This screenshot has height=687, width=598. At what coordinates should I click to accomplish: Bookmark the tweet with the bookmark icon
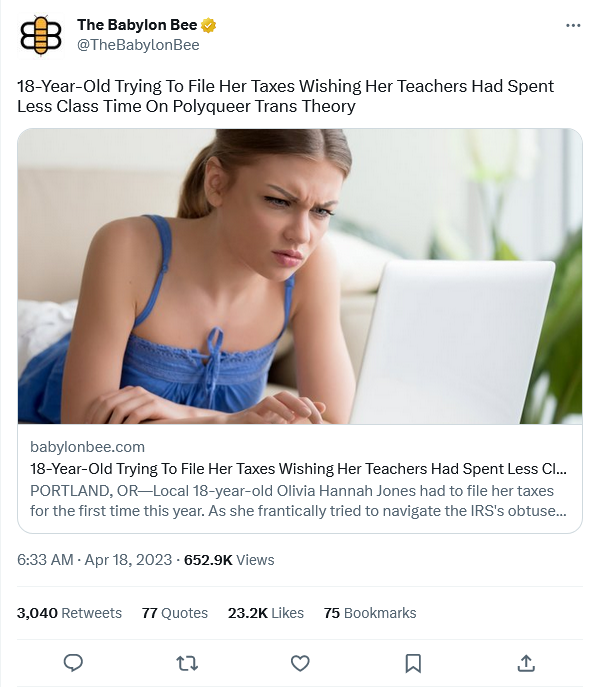[x=413, y=663]
